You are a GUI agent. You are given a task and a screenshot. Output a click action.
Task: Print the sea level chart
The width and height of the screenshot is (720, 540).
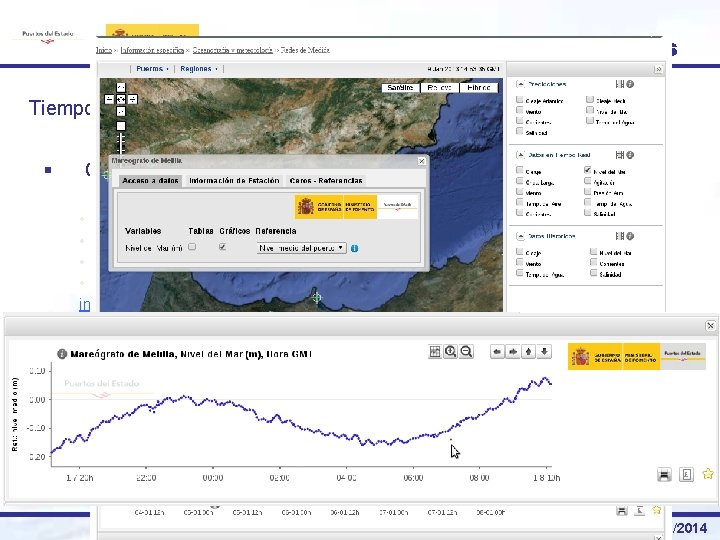[664, 474]
